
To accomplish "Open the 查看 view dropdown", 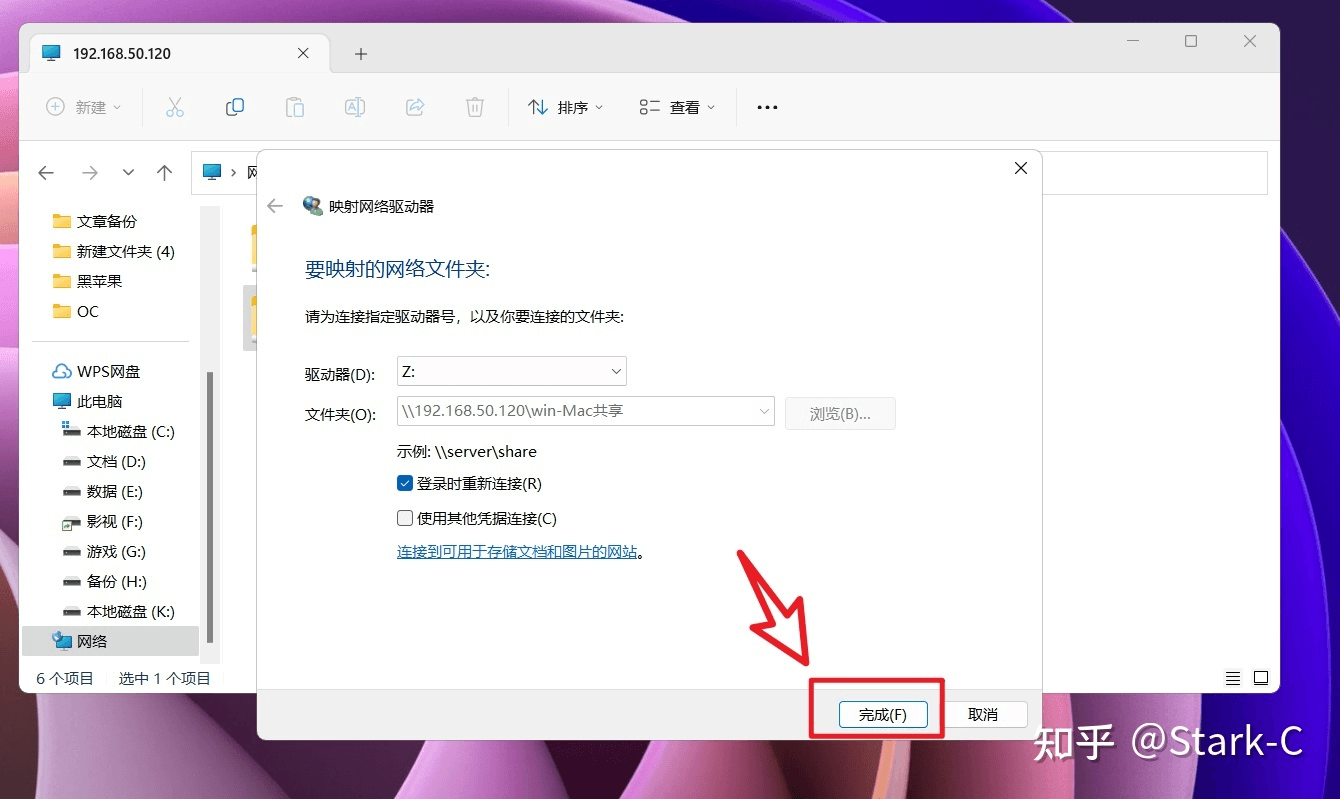I will point(677,106).
